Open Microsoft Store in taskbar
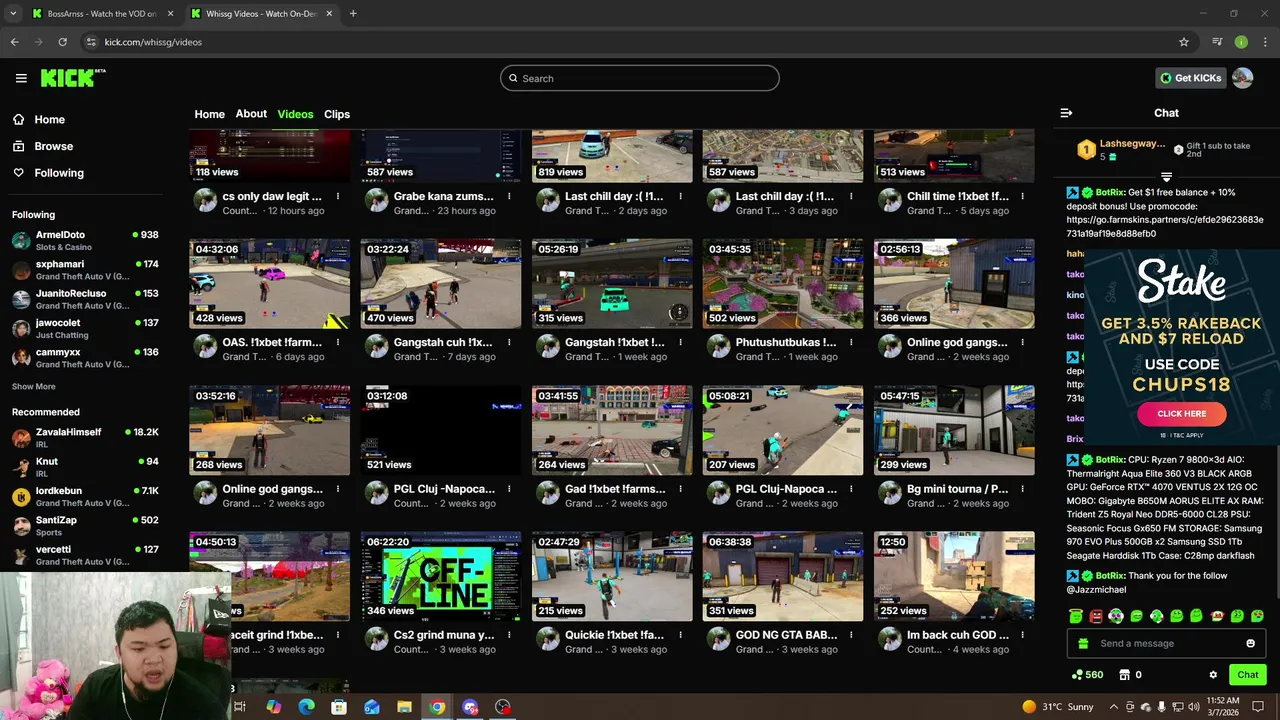The height and width of the screenshot is (720, 1280). coord(339,707)
